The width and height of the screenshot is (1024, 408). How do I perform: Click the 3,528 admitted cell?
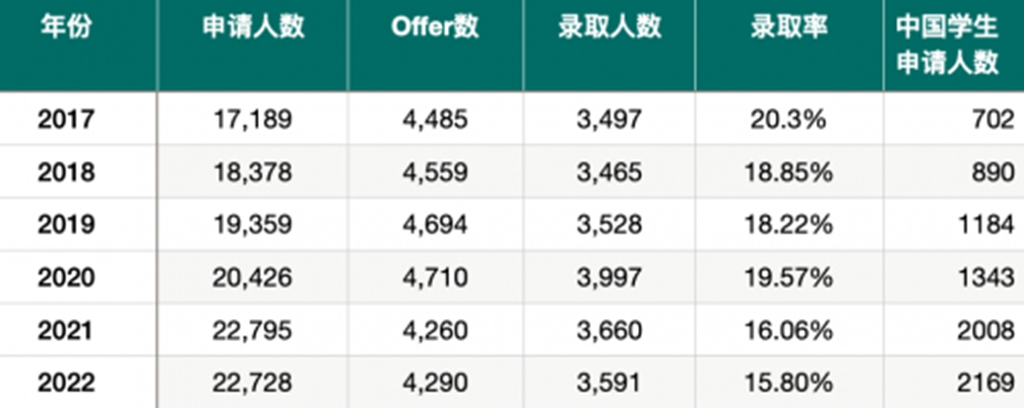tap(609, 225)
